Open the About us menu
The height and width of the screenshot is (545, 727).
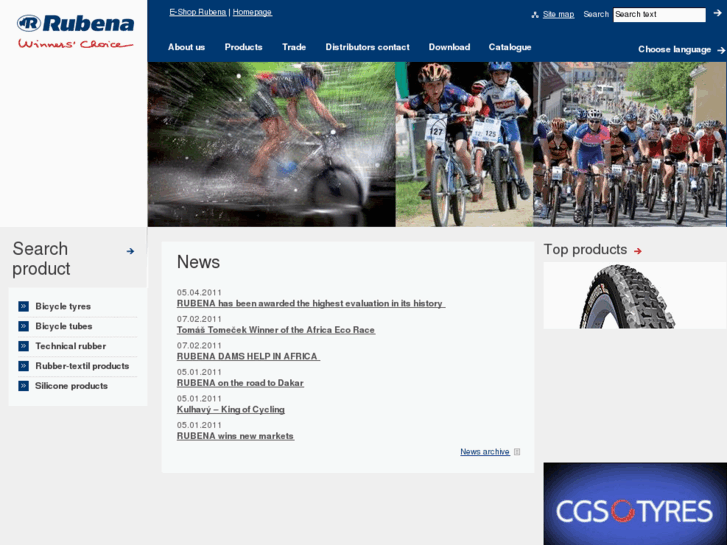(186, 47)
